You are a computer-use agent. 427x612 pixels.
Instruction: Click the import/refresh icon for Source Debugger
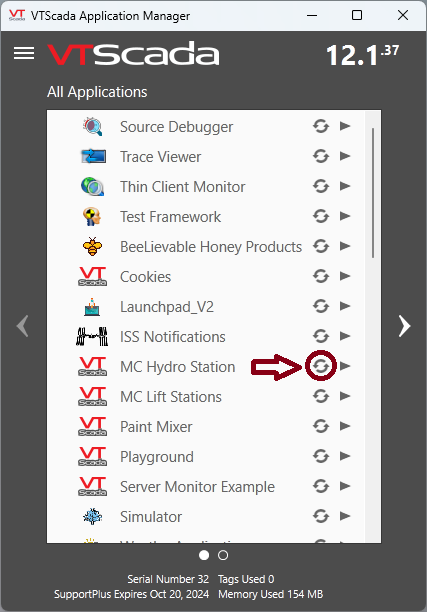click(x=321, y=126)
